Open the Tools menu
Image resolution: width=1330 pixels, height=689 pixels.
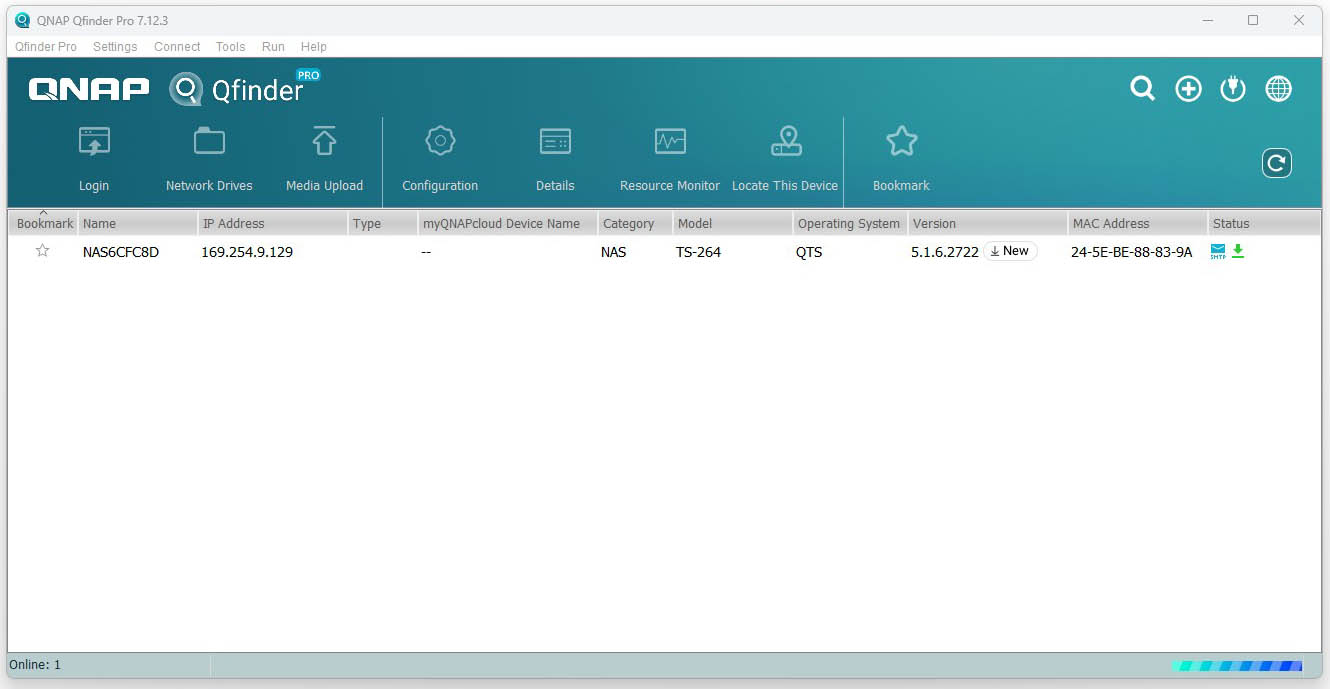click(230, 47)
